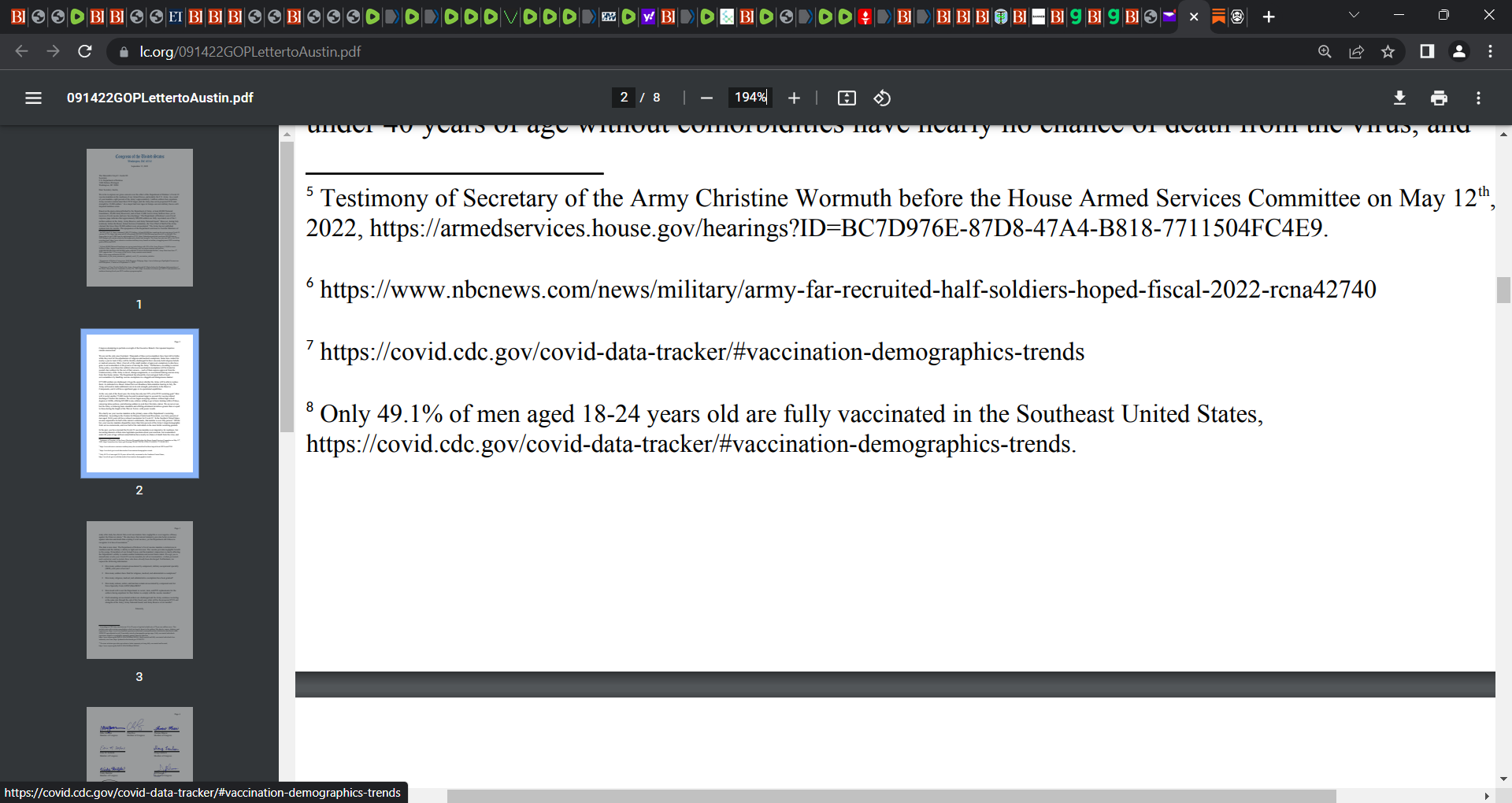Print the PDF document

point(1439,98)
